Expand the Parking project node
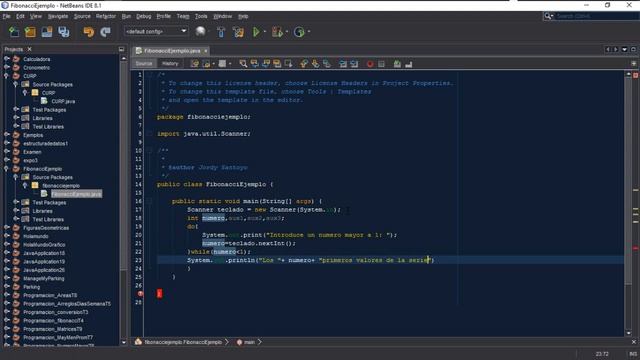640x360 pixels. [7, 287]
